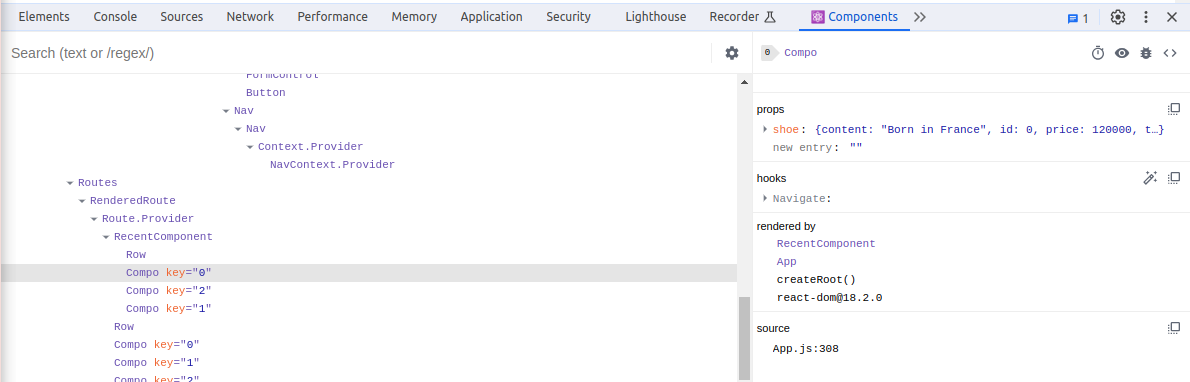The image size is (1190, 382).
Task: Suspend the selected component stopwatch icon
Action: tap(1097, 53)
